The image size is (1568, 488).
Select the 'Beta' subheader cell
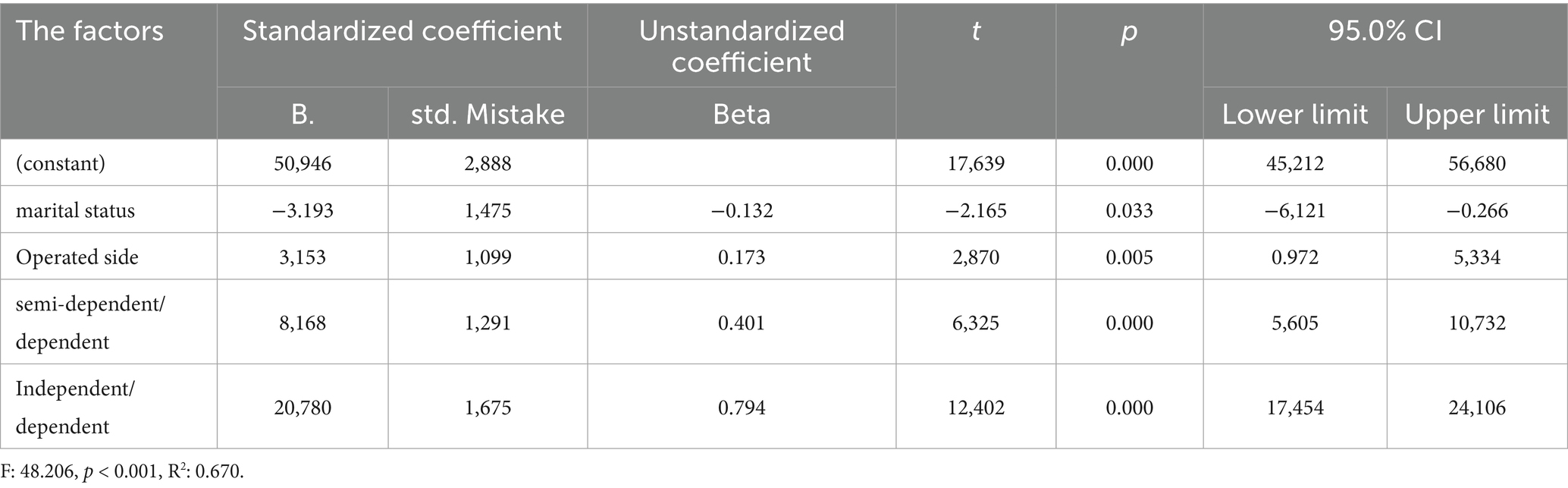(741, 114)
